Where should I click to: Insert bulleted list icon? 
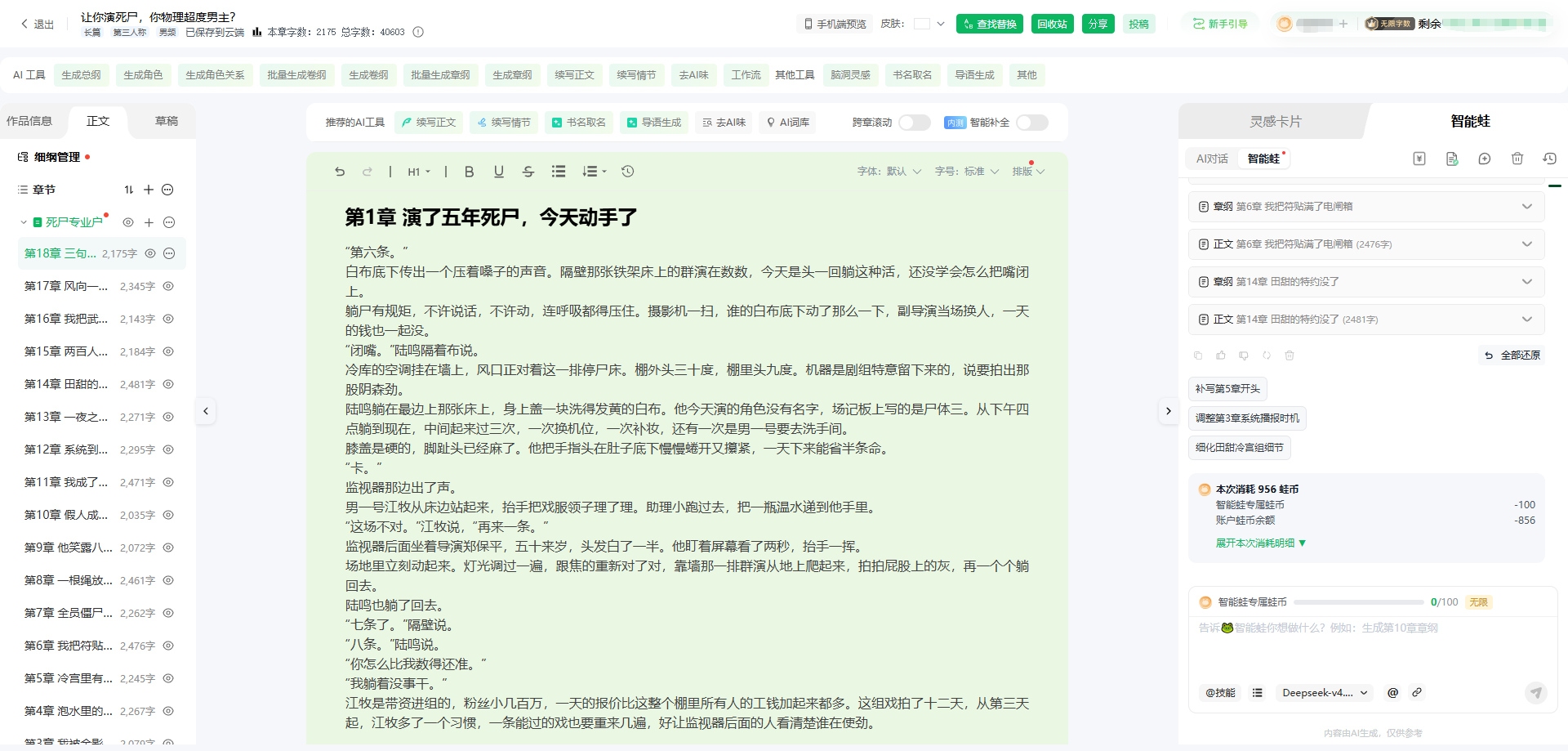click(559, 172)
